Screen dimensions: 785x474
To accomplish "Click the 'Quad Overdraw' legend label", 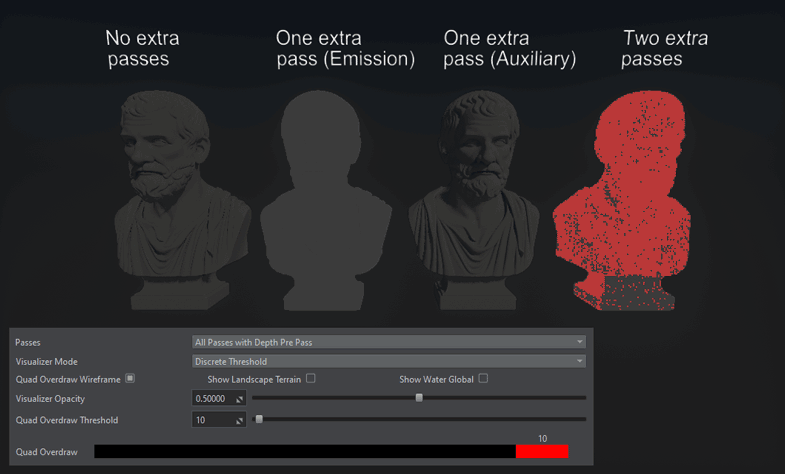I will click(x=47, y=452).
